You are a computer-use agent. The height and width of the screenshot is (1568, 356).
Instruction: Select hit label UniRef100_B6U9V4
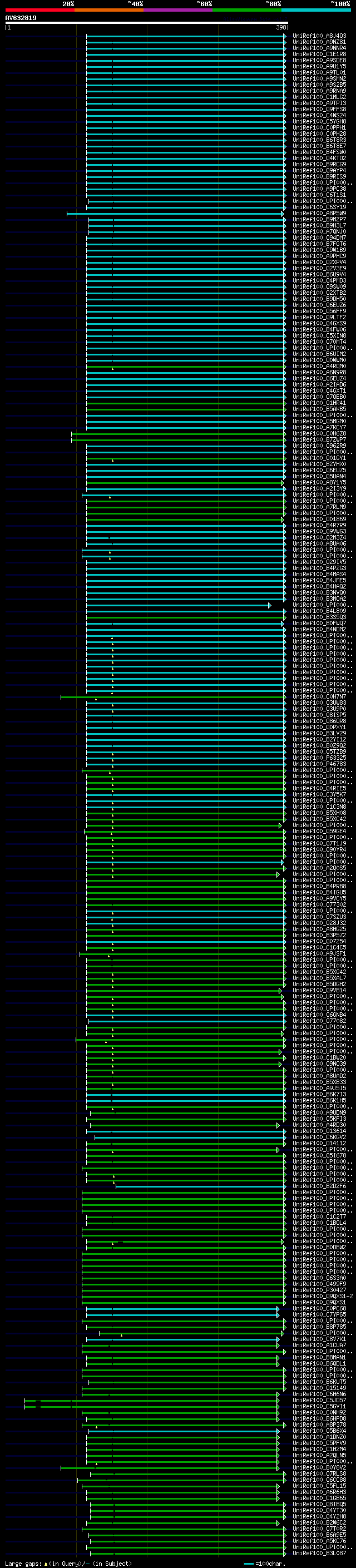point(319,275)
